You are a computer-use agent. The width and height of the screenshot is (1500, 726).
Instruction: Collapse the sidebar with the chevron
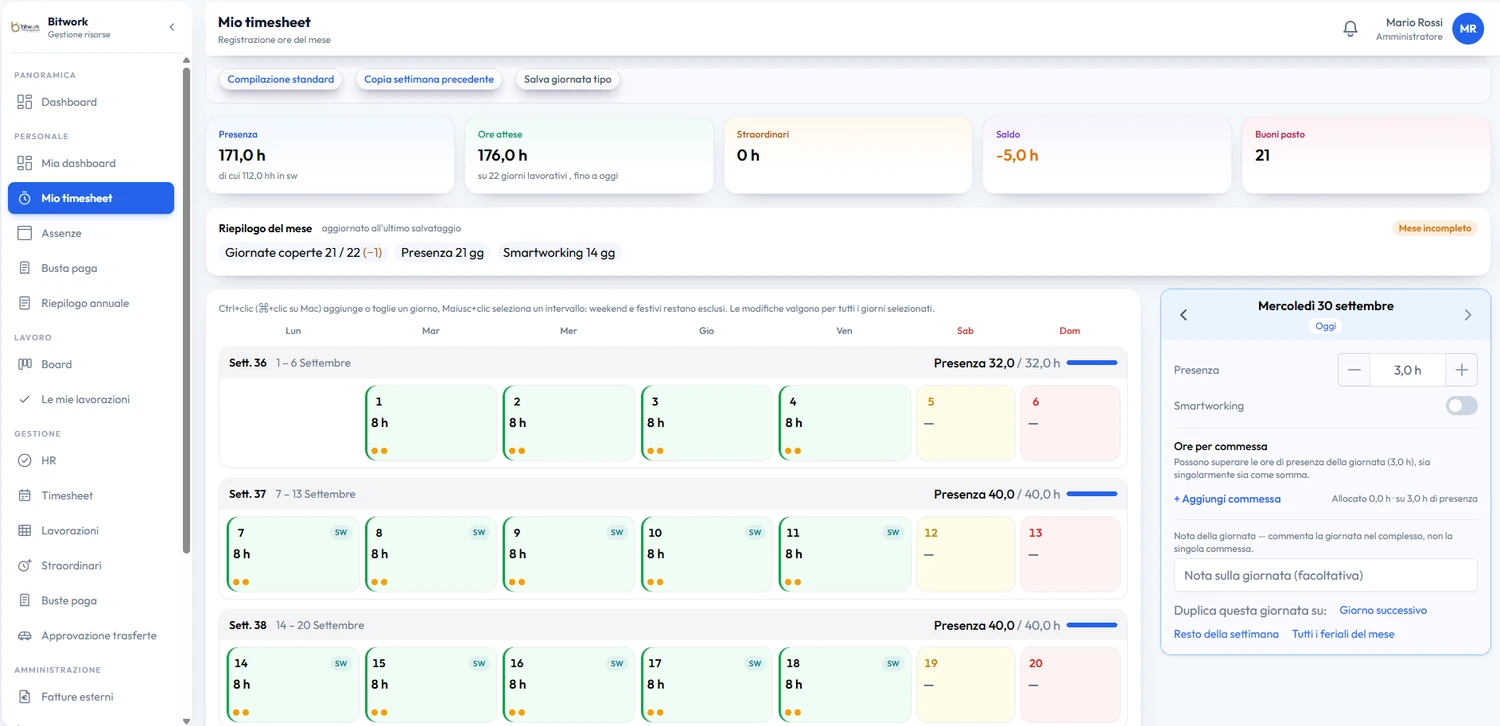171,27
